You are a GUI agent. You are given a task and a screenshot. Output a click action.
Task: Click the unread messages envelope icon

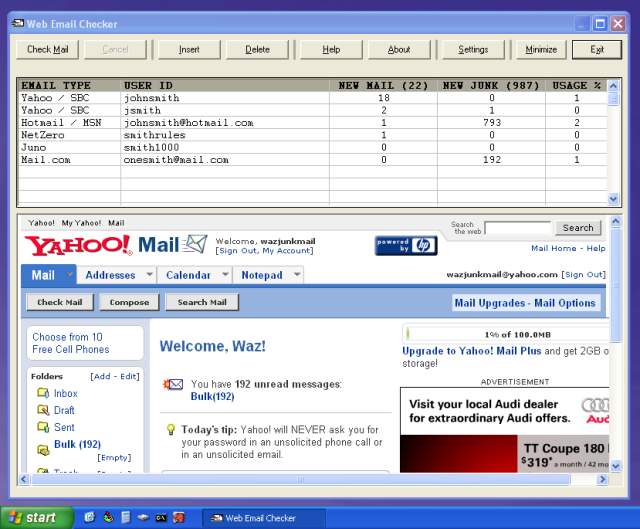click(173, 384)
